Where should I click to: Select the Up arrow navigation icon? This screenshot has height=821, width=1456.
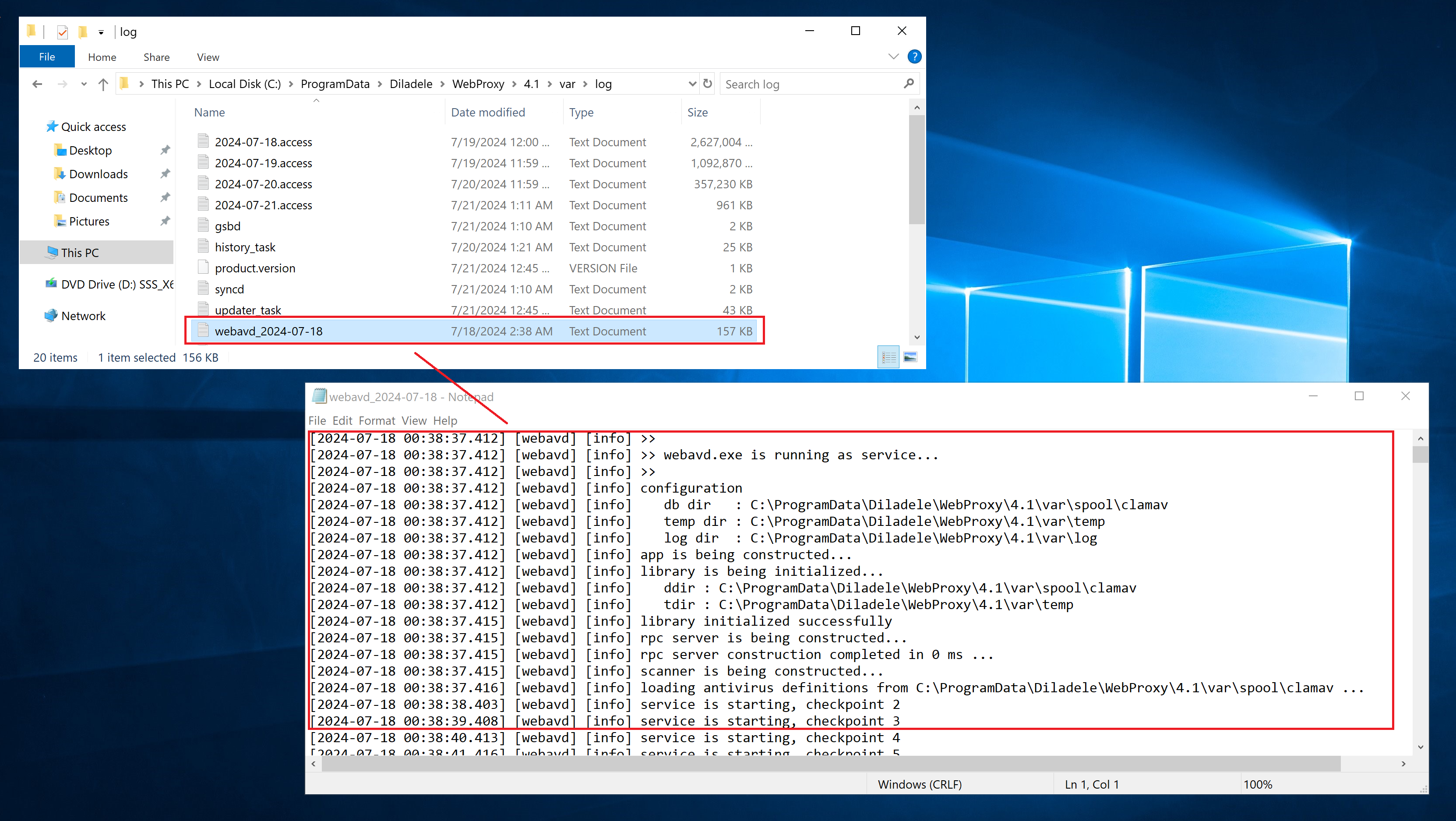(108, 84)
